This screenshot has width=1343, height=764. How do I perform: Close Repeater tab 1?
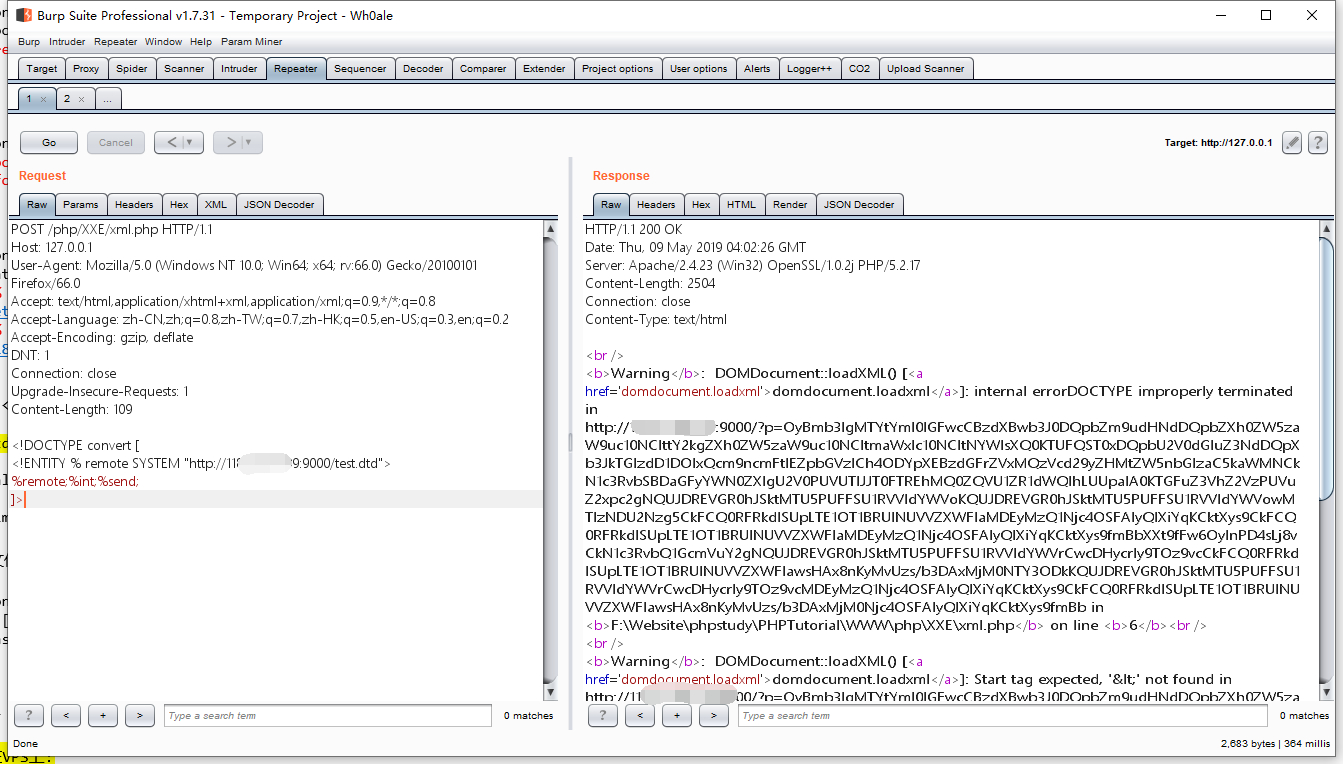tap(44, 99)
